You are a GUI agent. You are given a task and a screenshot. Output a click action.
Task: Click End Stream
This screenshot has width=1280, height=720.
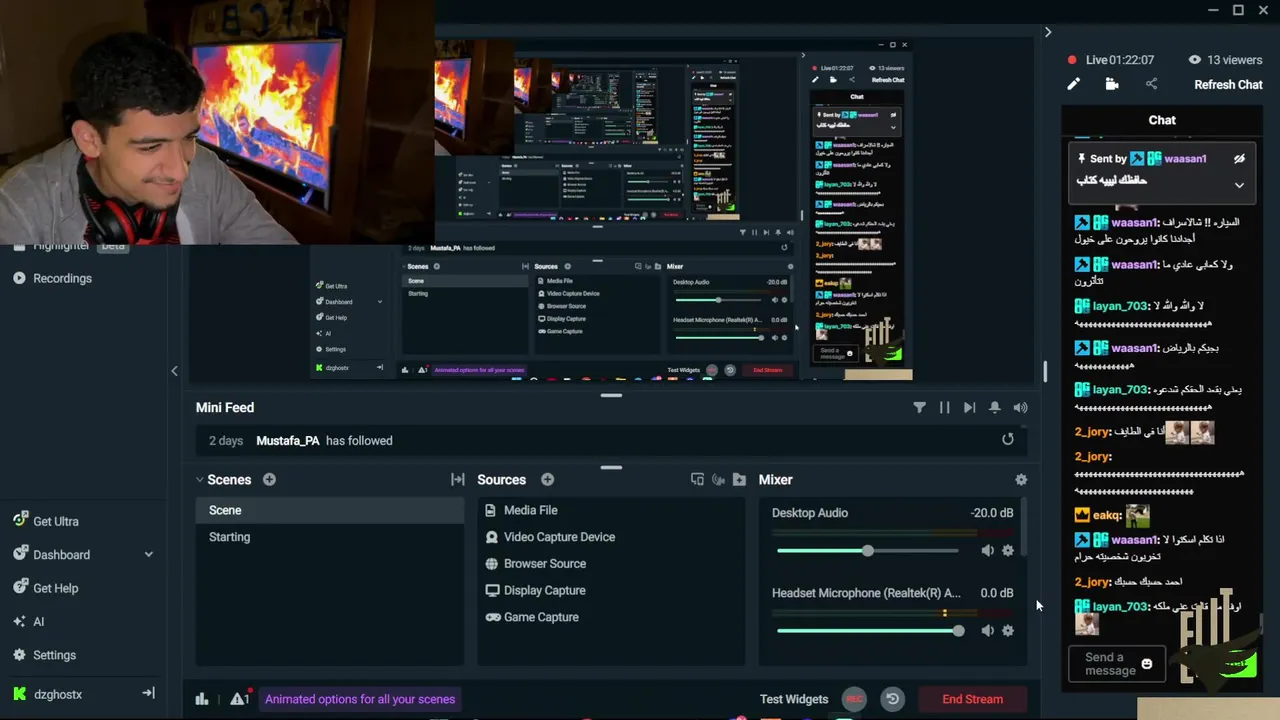click(x=972, y=699)
